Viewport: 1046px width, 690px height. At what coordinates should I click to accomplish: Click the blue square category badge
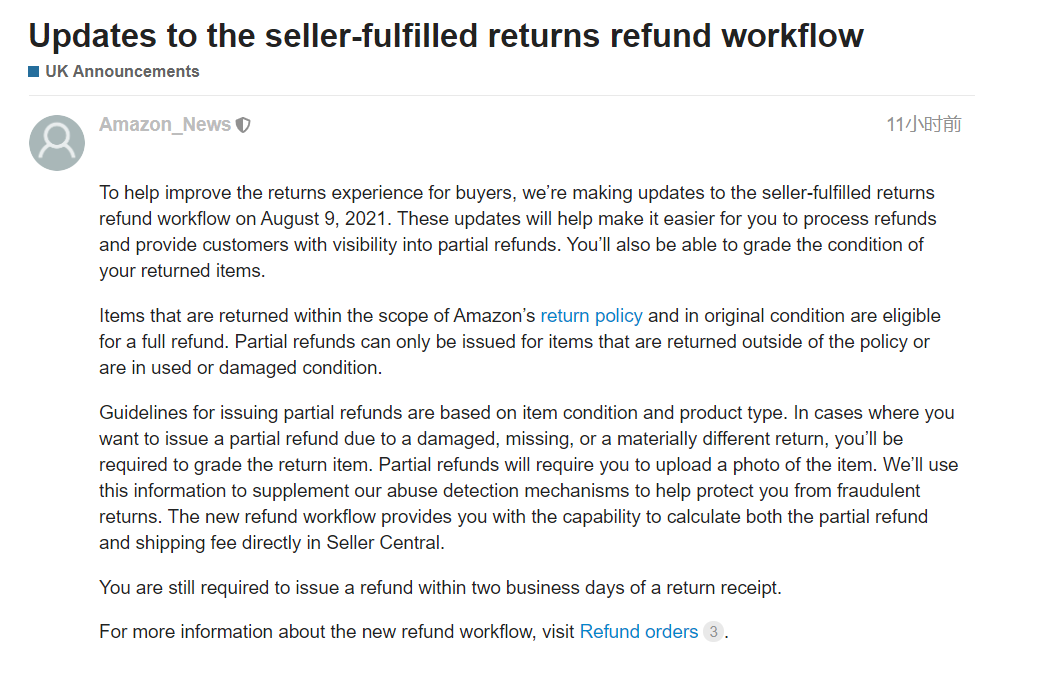(x=34, y=71)
